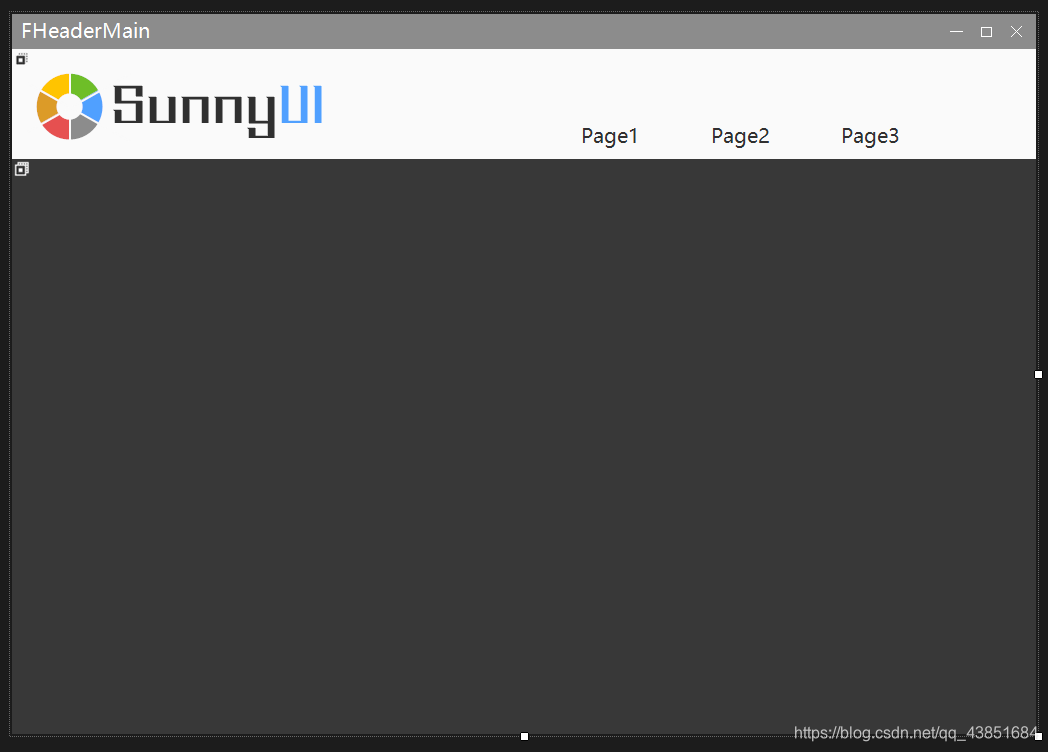Click the SunnyUI logo image
The height and width of the screenshot is (752, 1048).
pyautogui.click(x=180, y=106)
